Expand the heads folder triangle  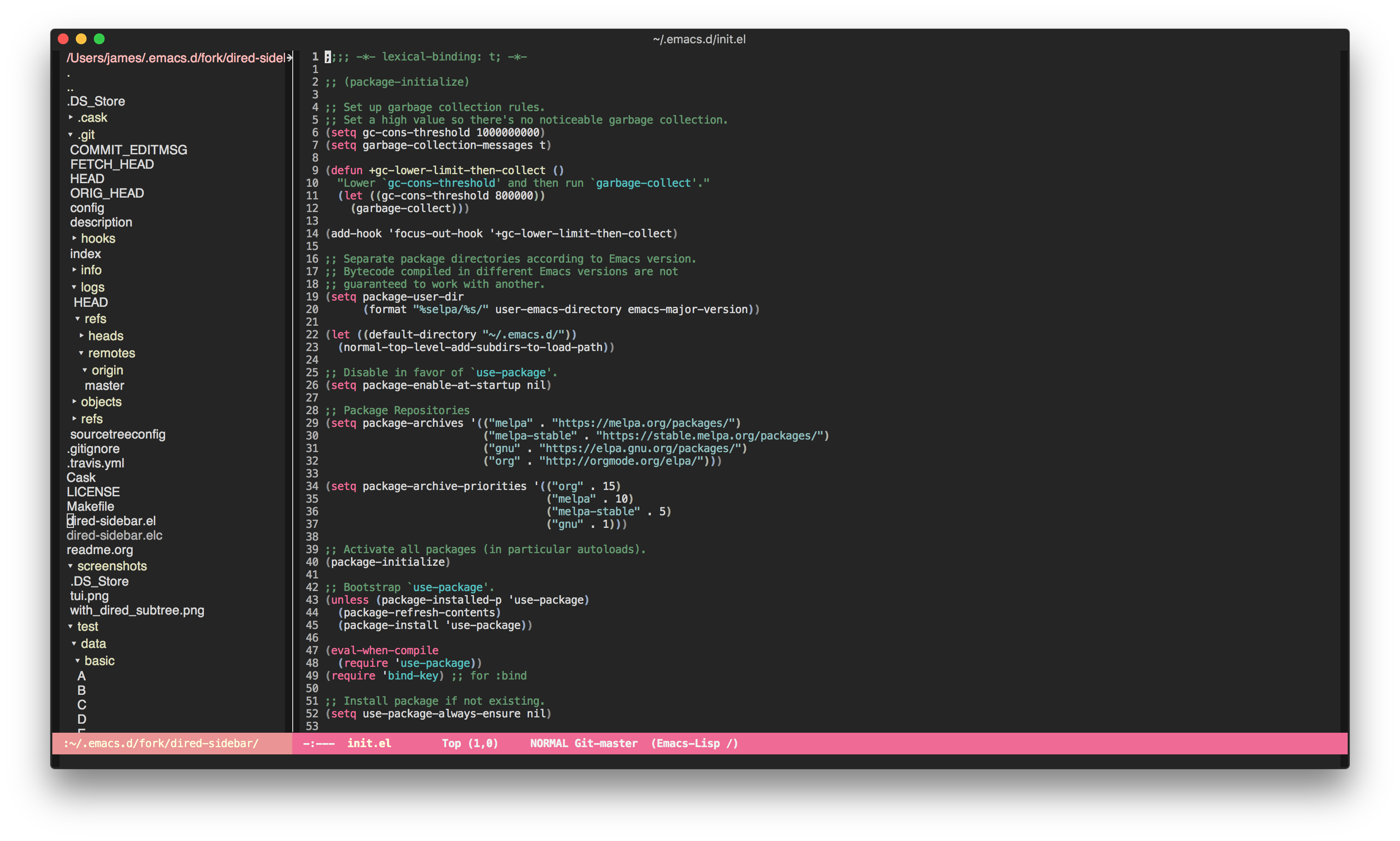82,336
